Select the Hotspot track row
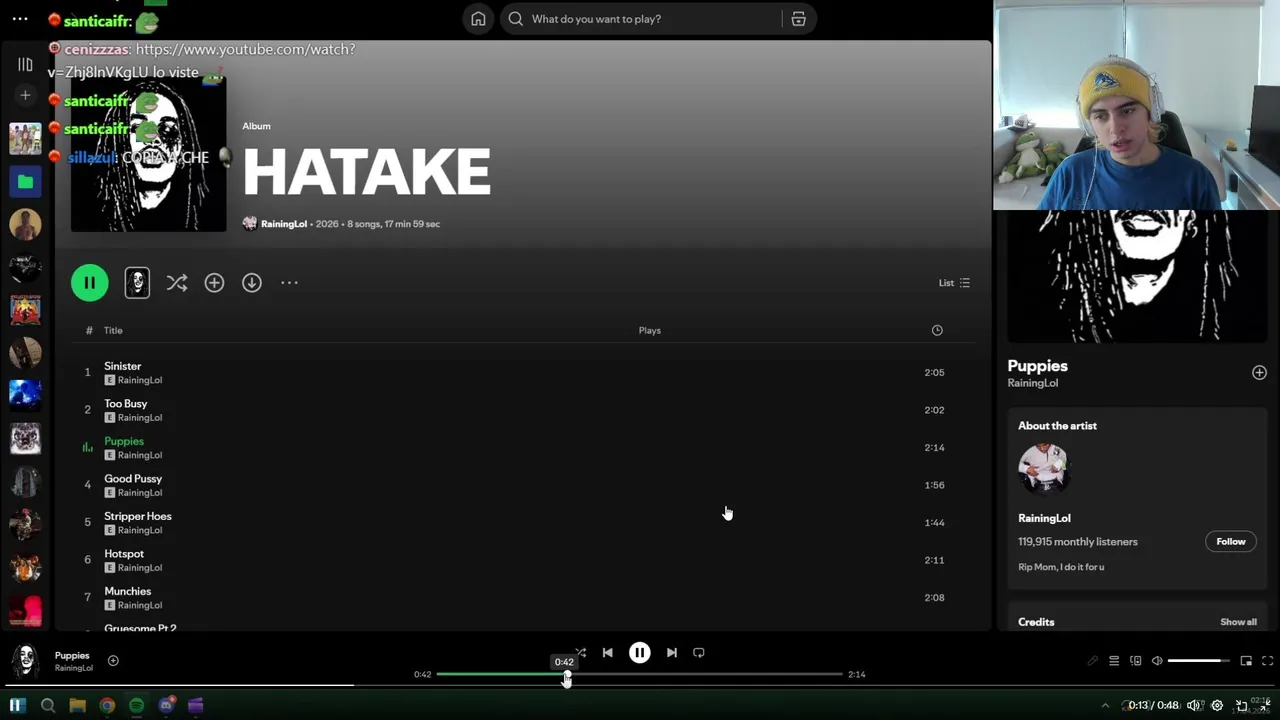Viewport: 1280px width, 720px height. [523, 560]
